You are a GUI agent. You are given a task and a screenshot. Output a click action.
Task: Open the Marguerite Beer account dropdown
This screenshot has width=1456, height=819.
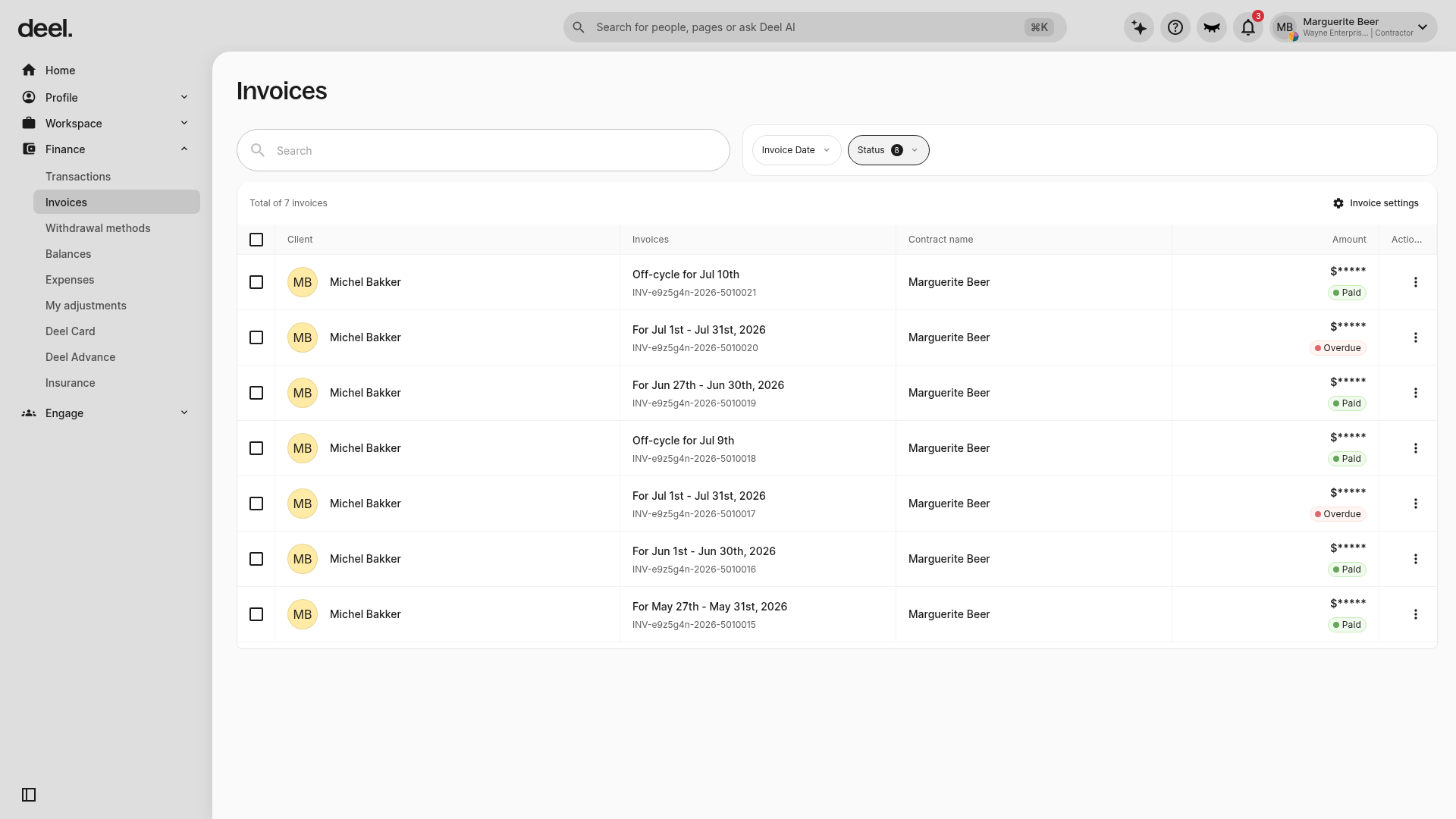(1353, 27)
